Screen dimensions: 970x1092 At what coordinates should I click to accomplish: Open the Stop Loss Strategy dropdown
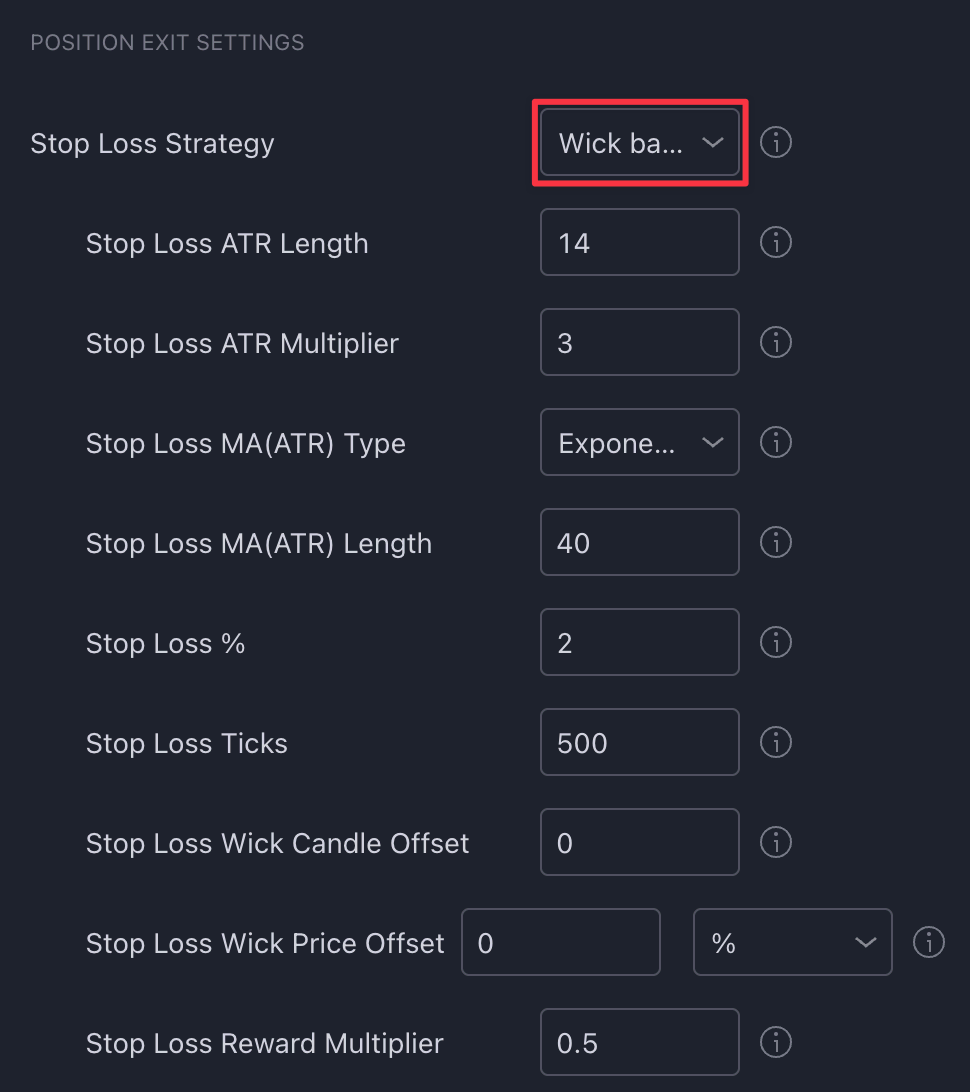pyautogui.click(x=639, y=142)
